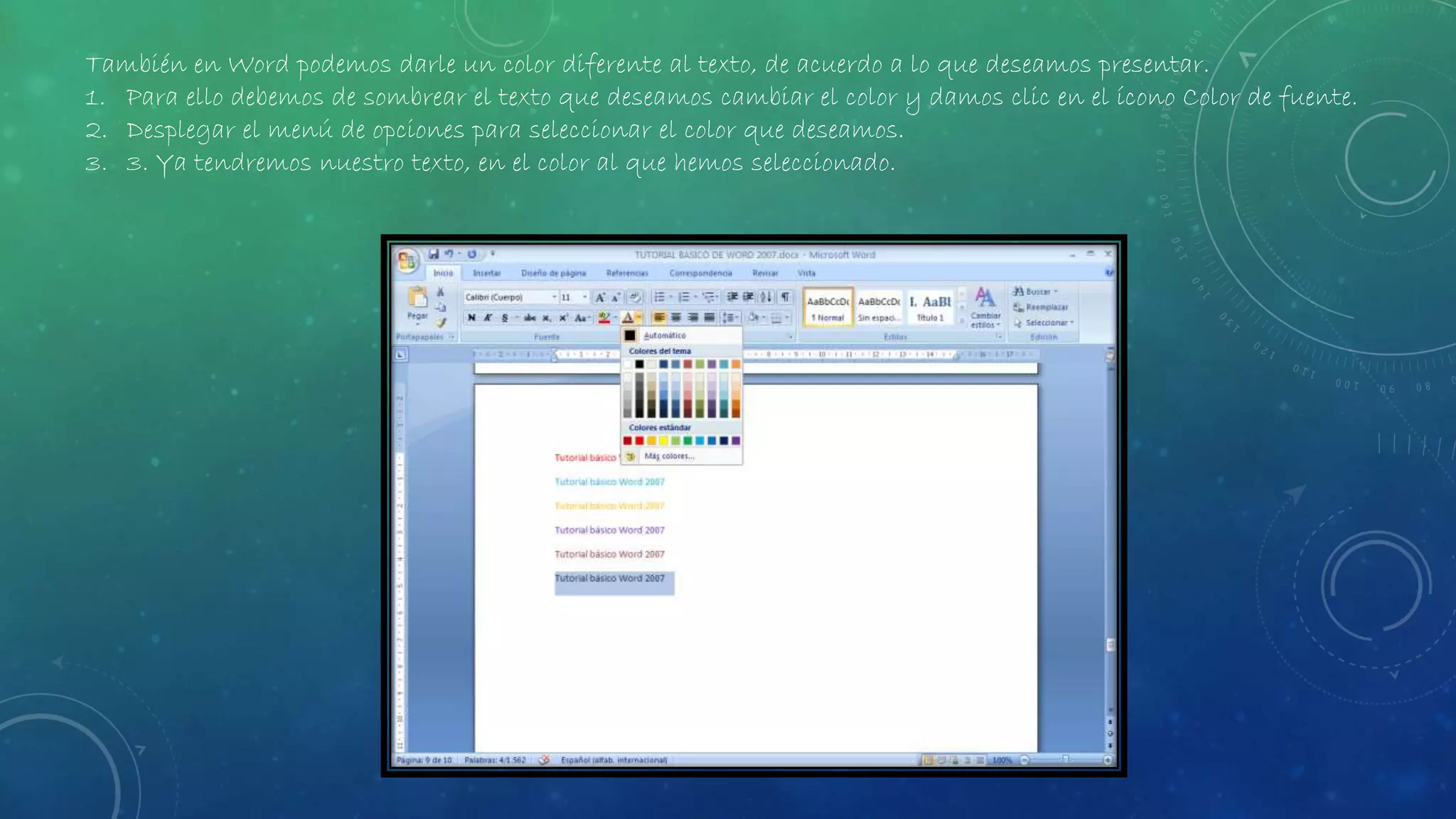Open the Más colores... option

pyautogui.click(x=680, y=456)
